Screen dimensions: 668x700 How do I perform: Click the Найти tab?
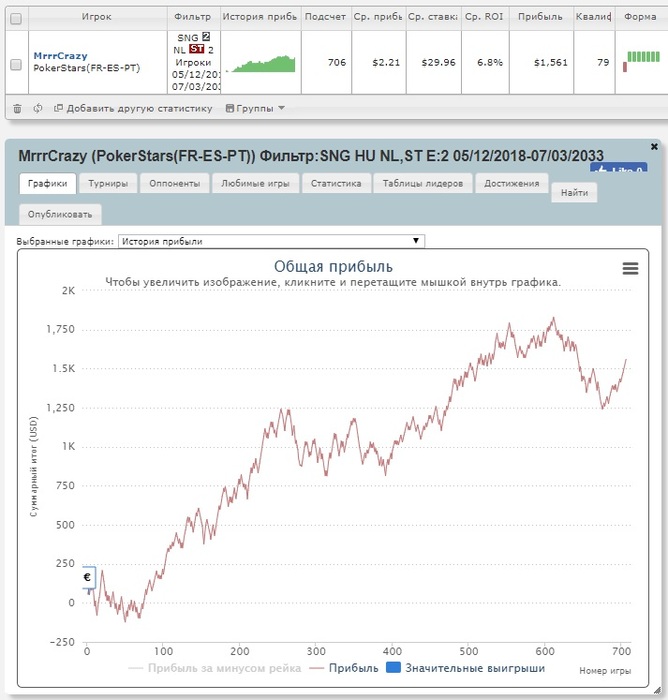click(x=574, y=193)
